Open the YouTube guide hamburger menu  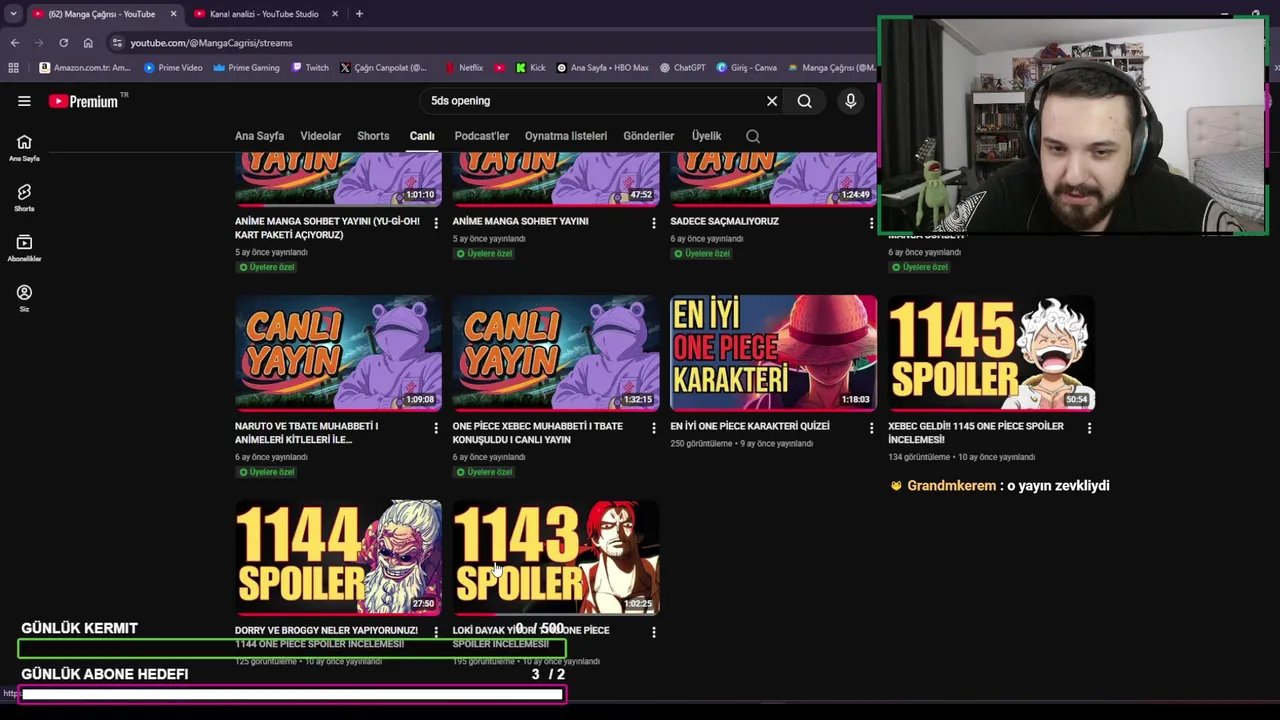24,101
